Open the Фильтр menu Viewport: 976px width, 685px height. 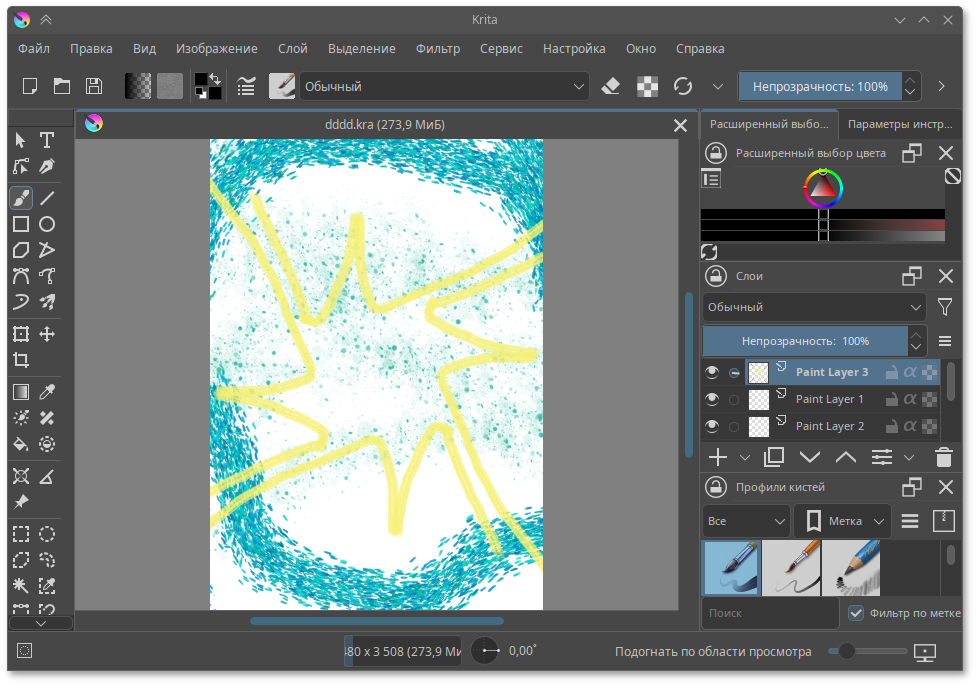[438, 48]
